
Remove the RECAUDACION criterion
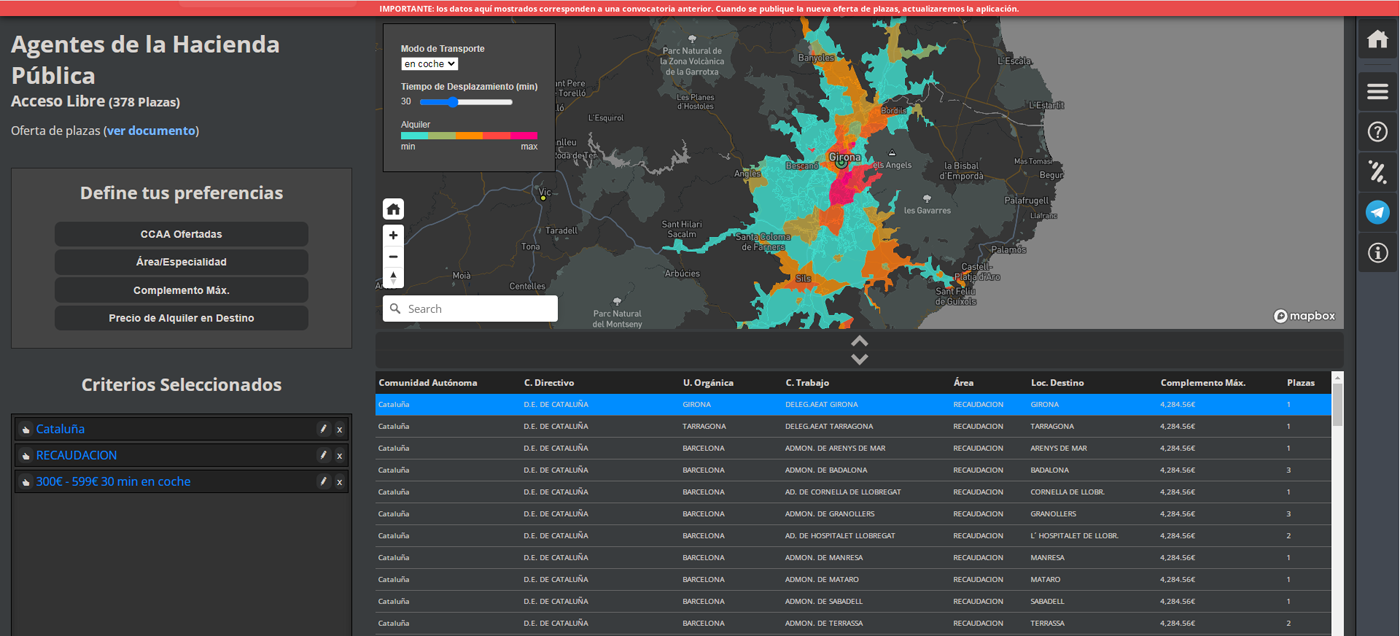click(339, 456)
